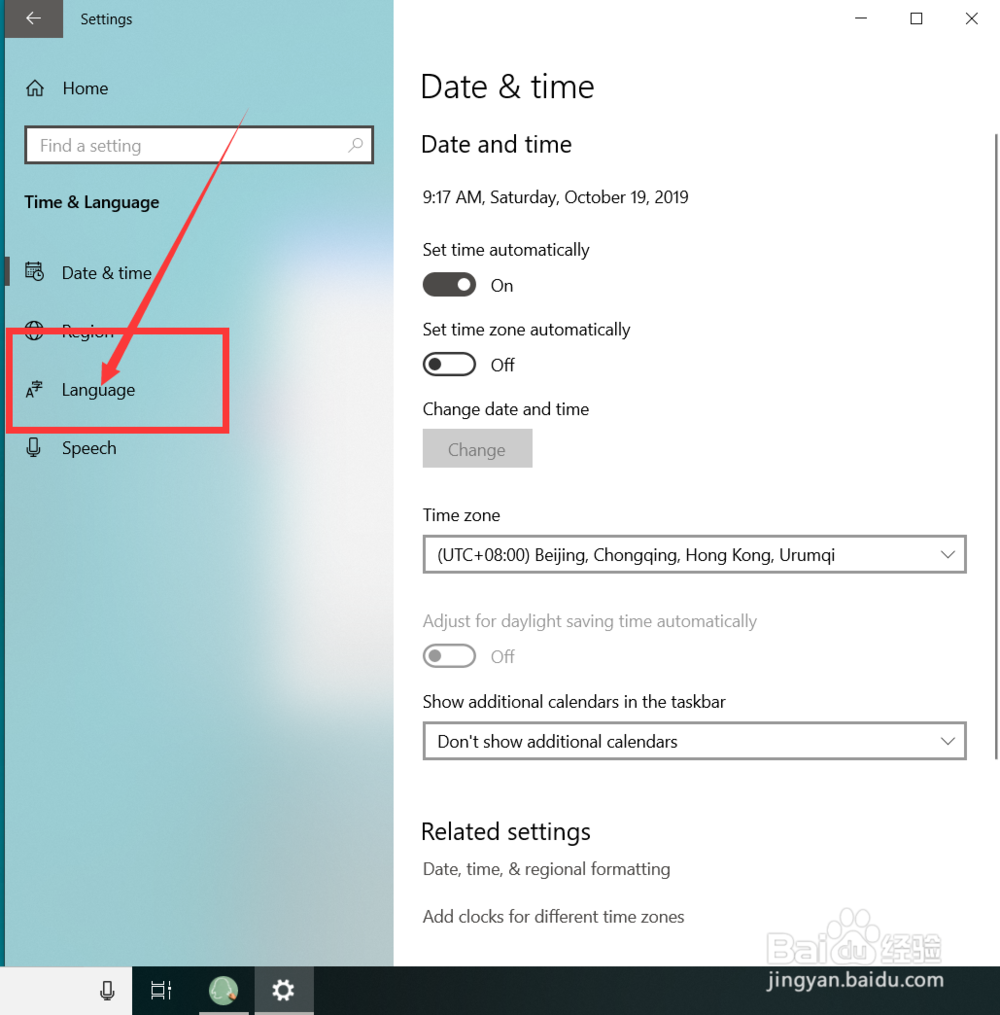Viewport: 1000px width, 1015px height.
Task: Open the Time zone dropdown
Action: tap(694, 554)
